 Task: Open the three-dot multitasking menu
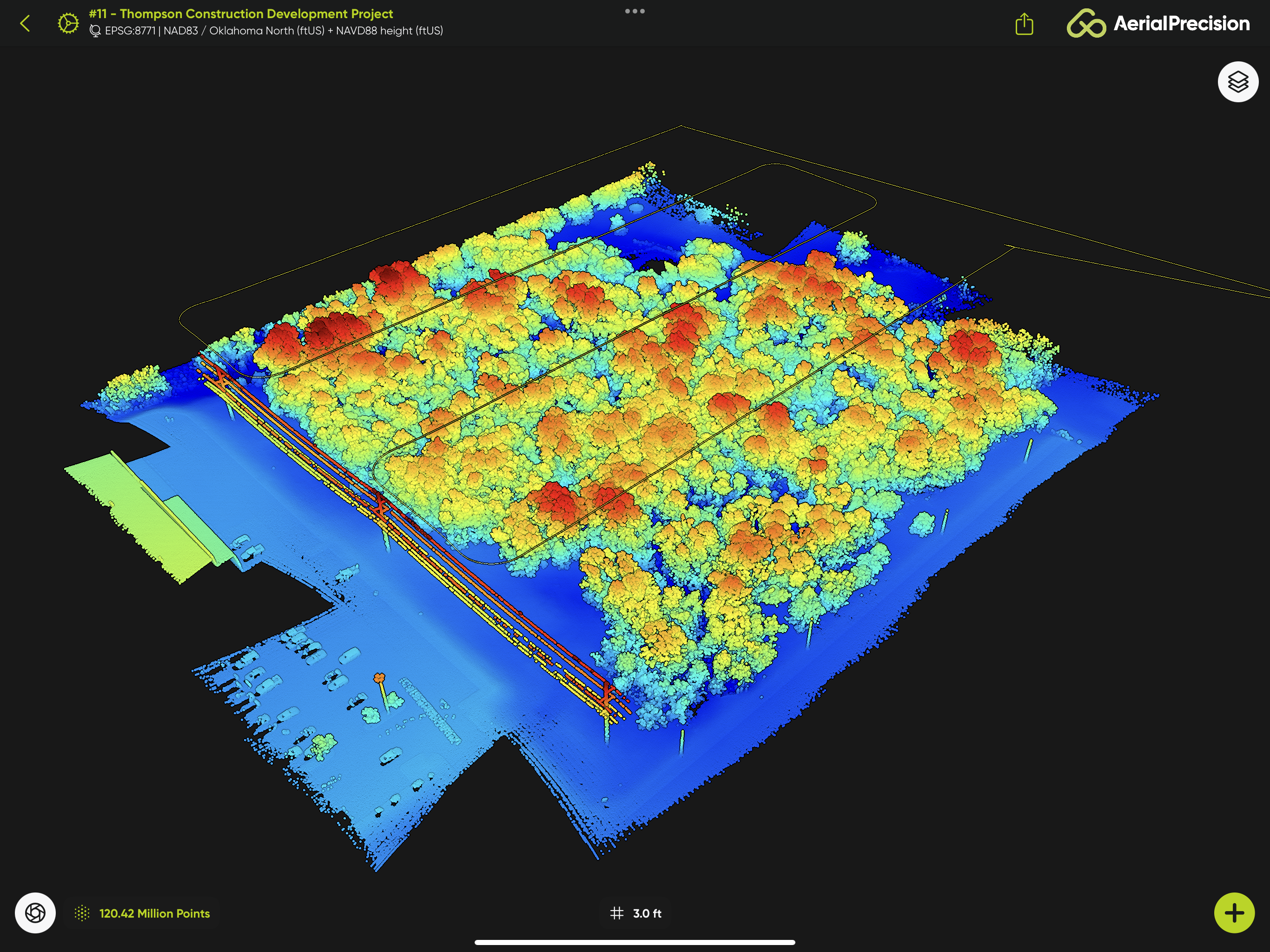[635, 11]
